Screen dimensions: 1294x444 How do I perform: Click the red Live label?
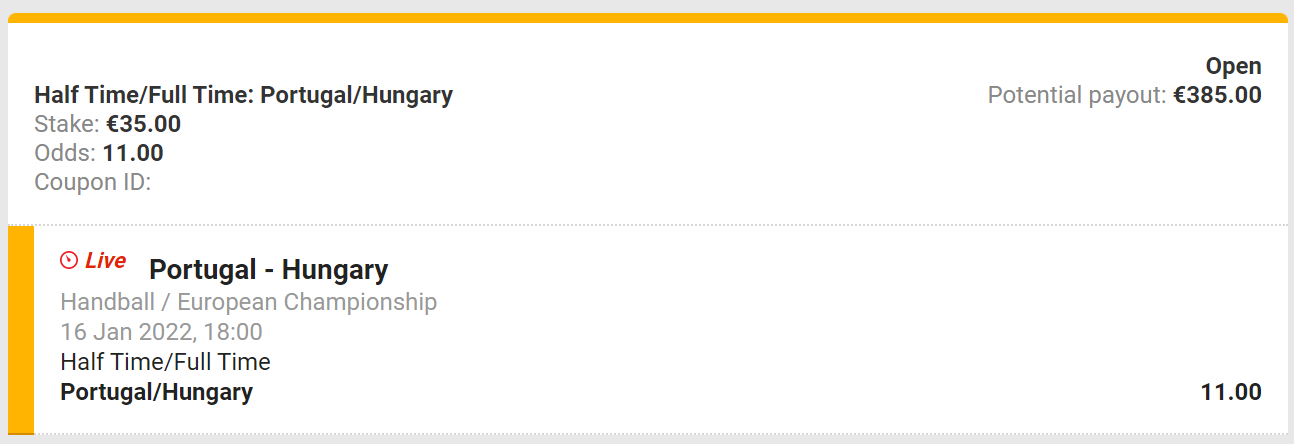click(105, 261)
